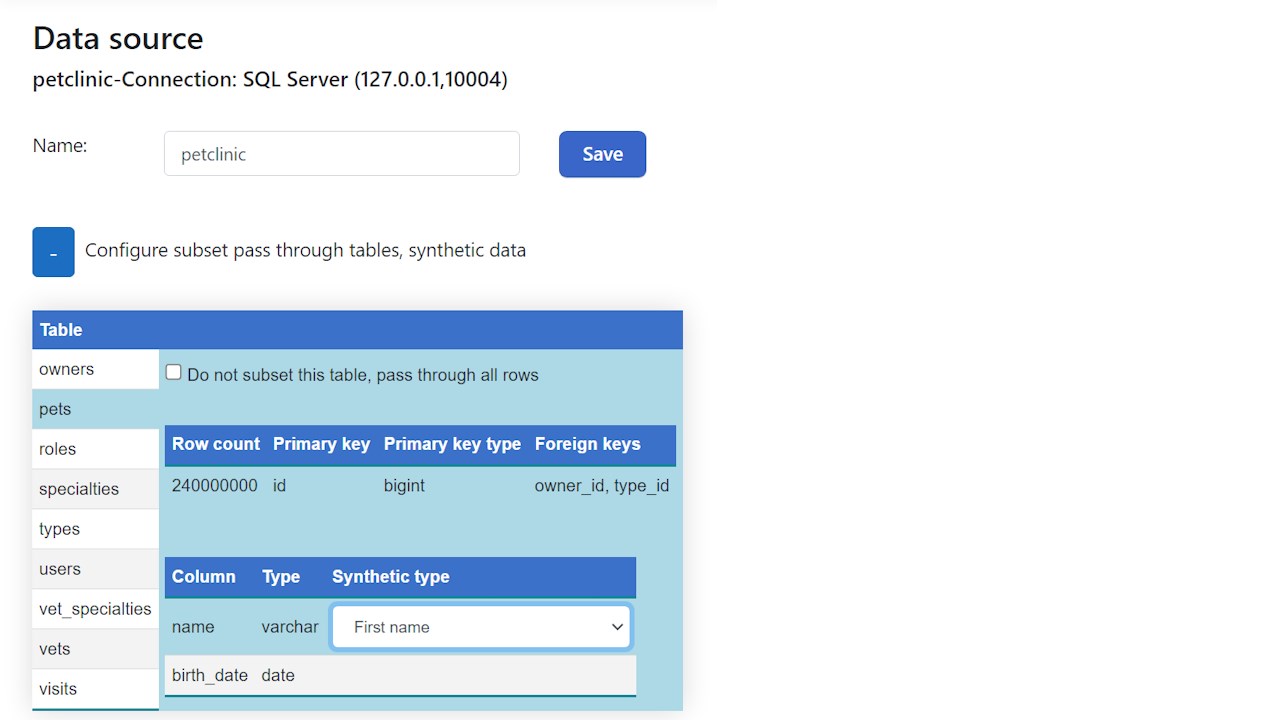Image resolution: width=1280 pixels, height=720 pixels.
Task: Click the Synthetic type column header
Action: (390, 577)
